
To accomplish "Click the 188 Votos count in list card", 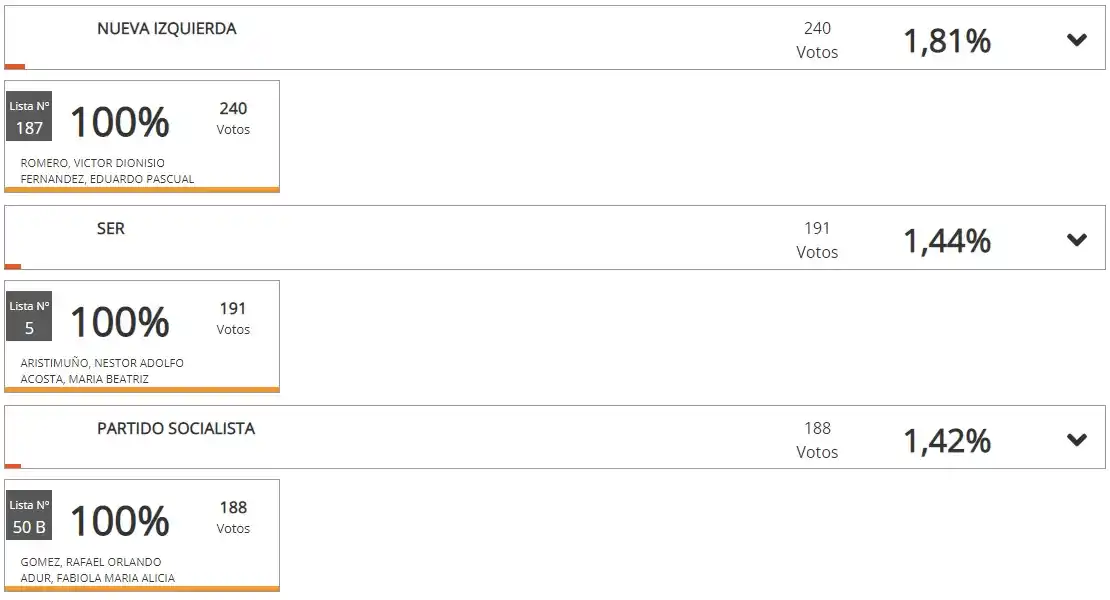I will (x=233, y=517).
